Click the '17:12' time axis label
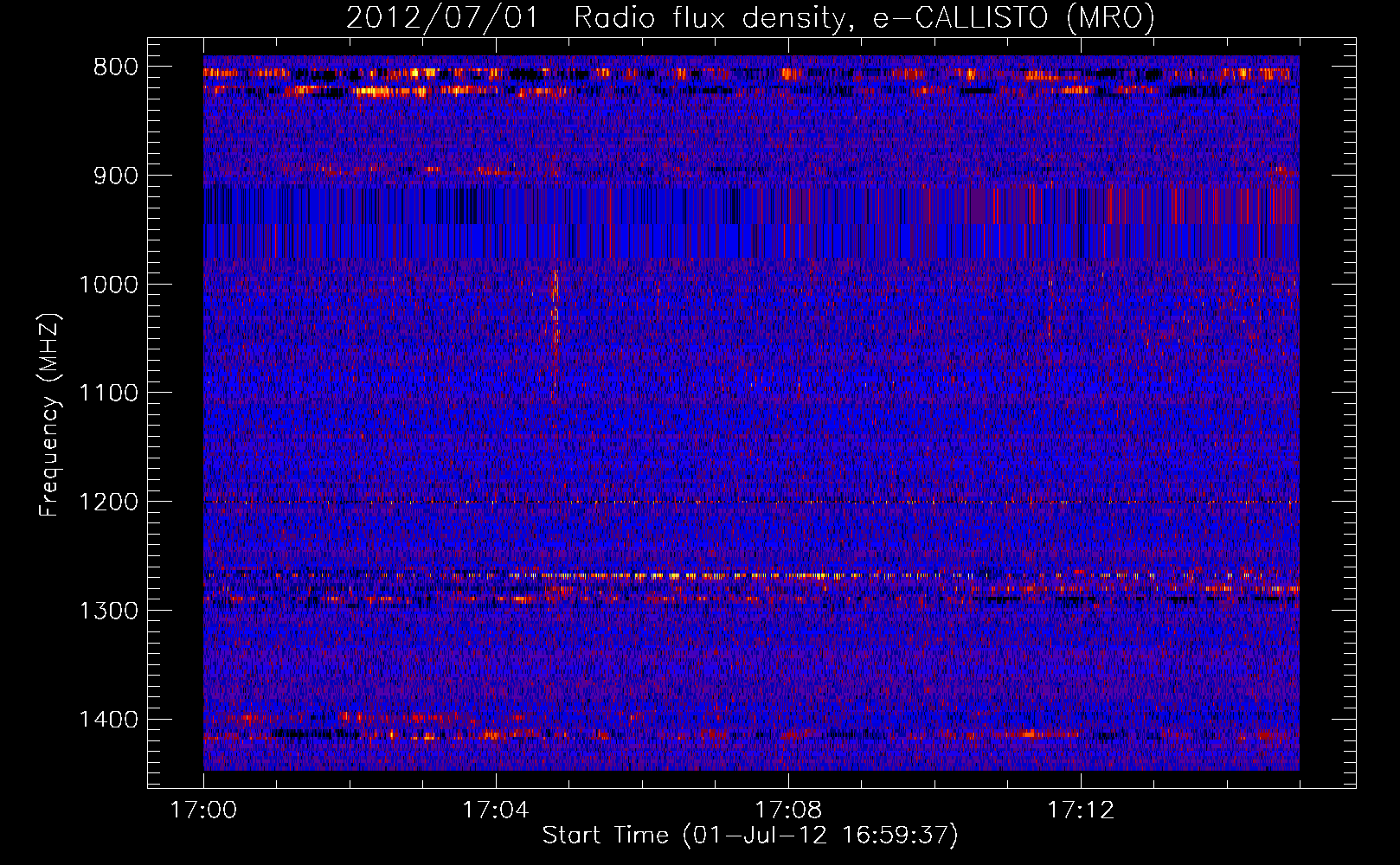Screen dimensions: 1400x865 click(1081, 811)
